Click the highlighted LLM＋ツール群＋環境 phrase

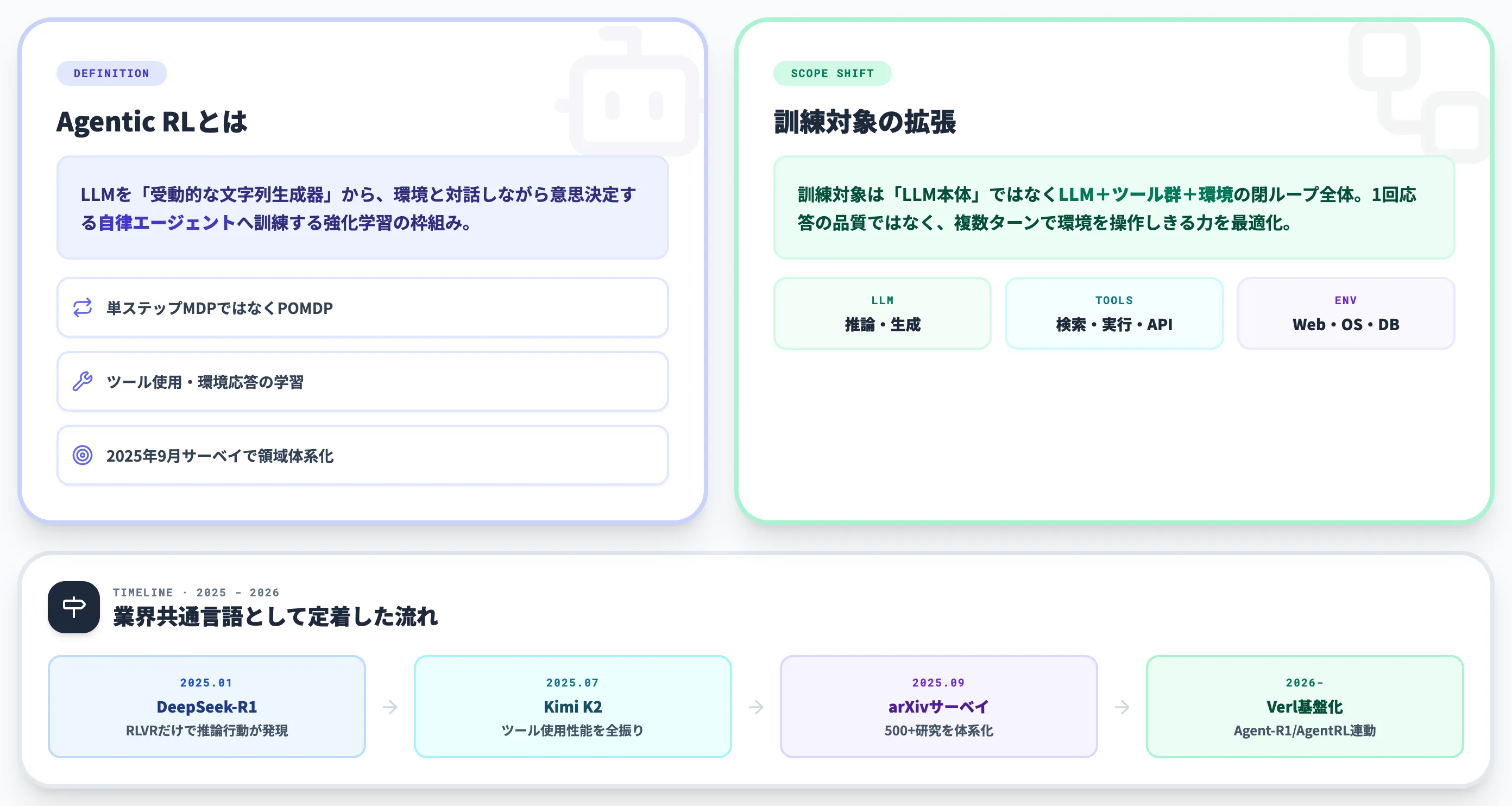point(1146,194)
